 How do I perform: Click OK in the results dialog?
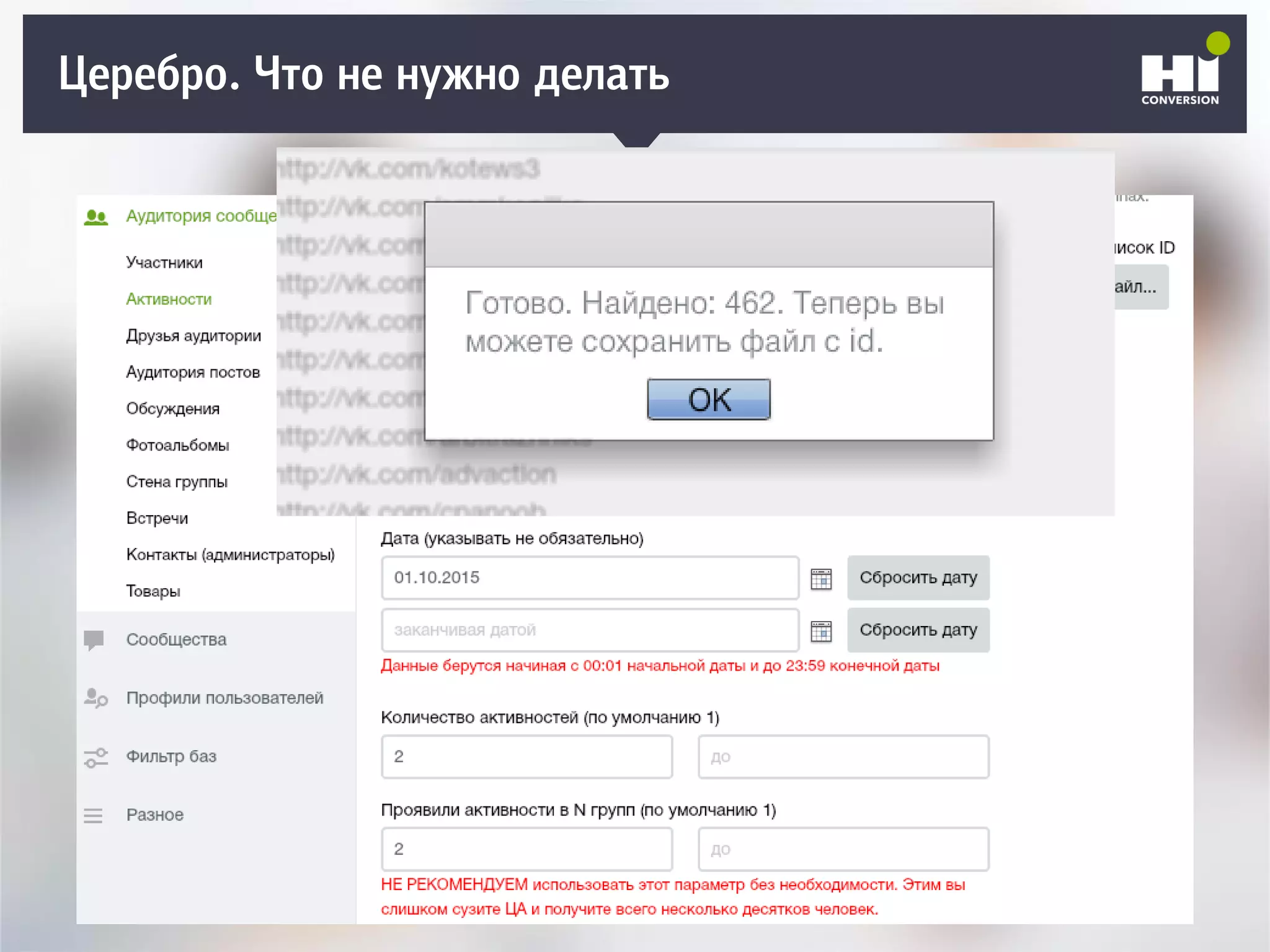pos(709,399)
